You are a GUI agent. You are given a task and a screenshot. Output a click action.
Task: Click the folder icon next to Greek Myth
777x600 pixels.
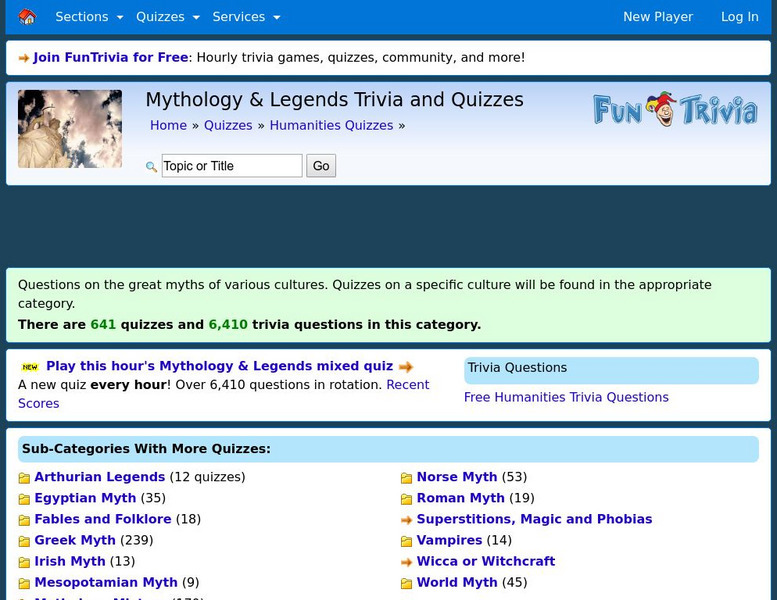point(24,542)
